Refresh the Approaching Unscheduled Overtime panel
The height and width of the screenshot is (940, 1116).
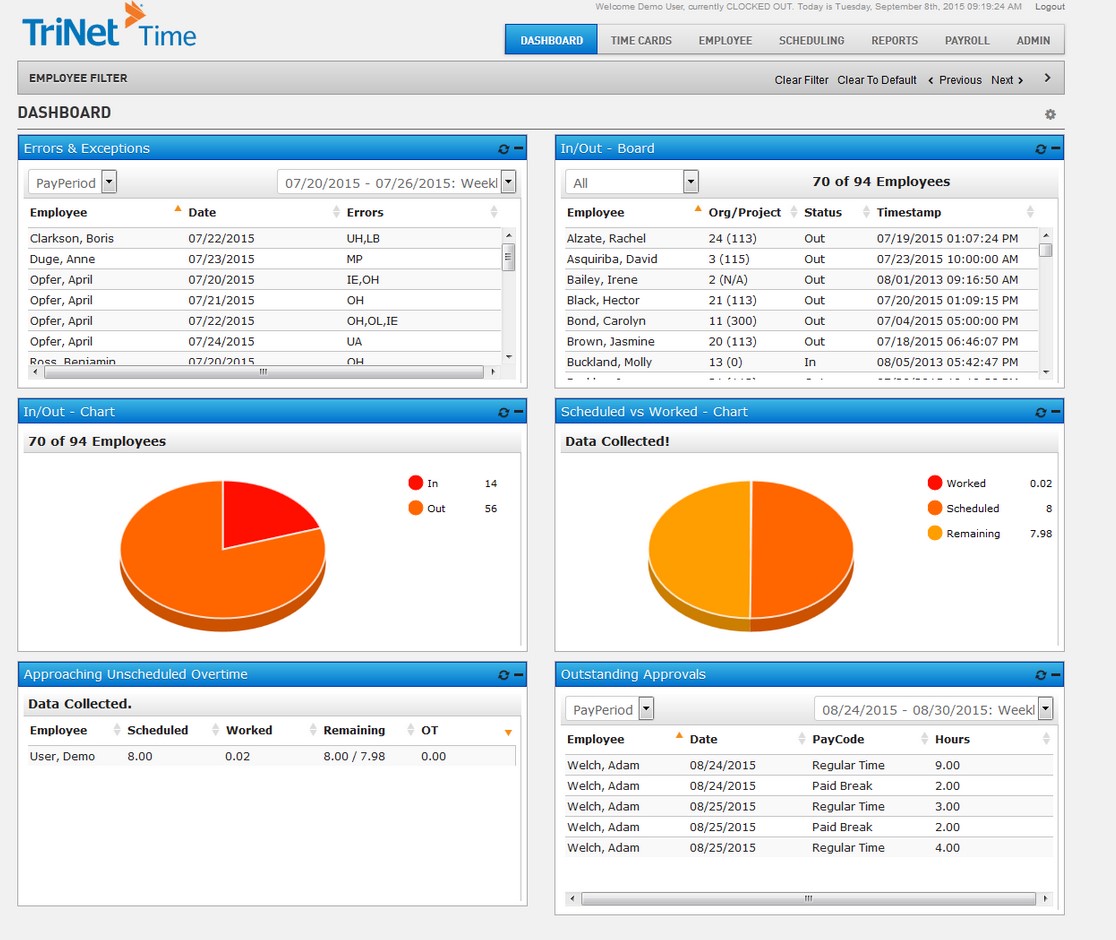(504, 674)
